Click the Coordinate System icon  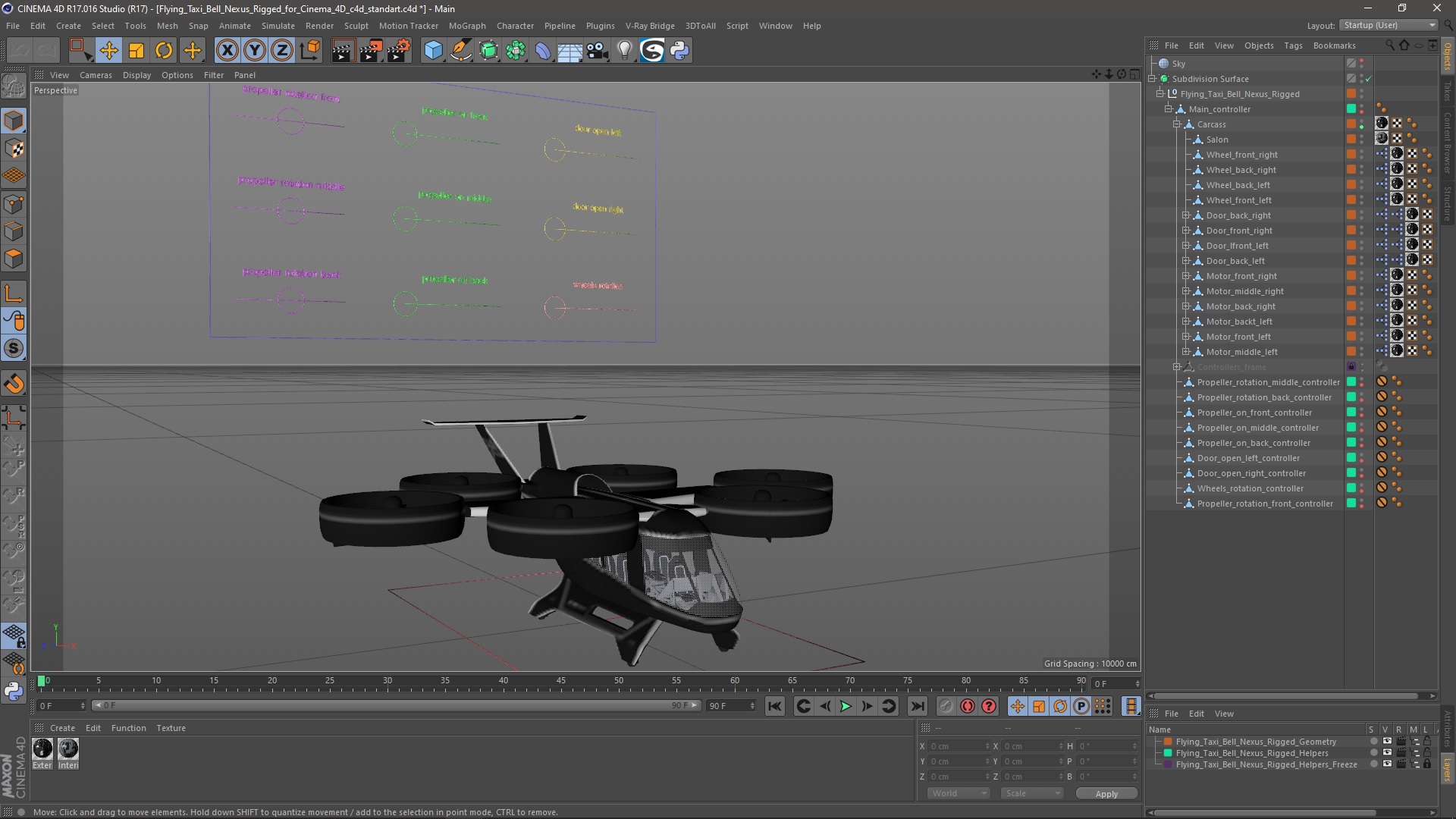(309, 51)
